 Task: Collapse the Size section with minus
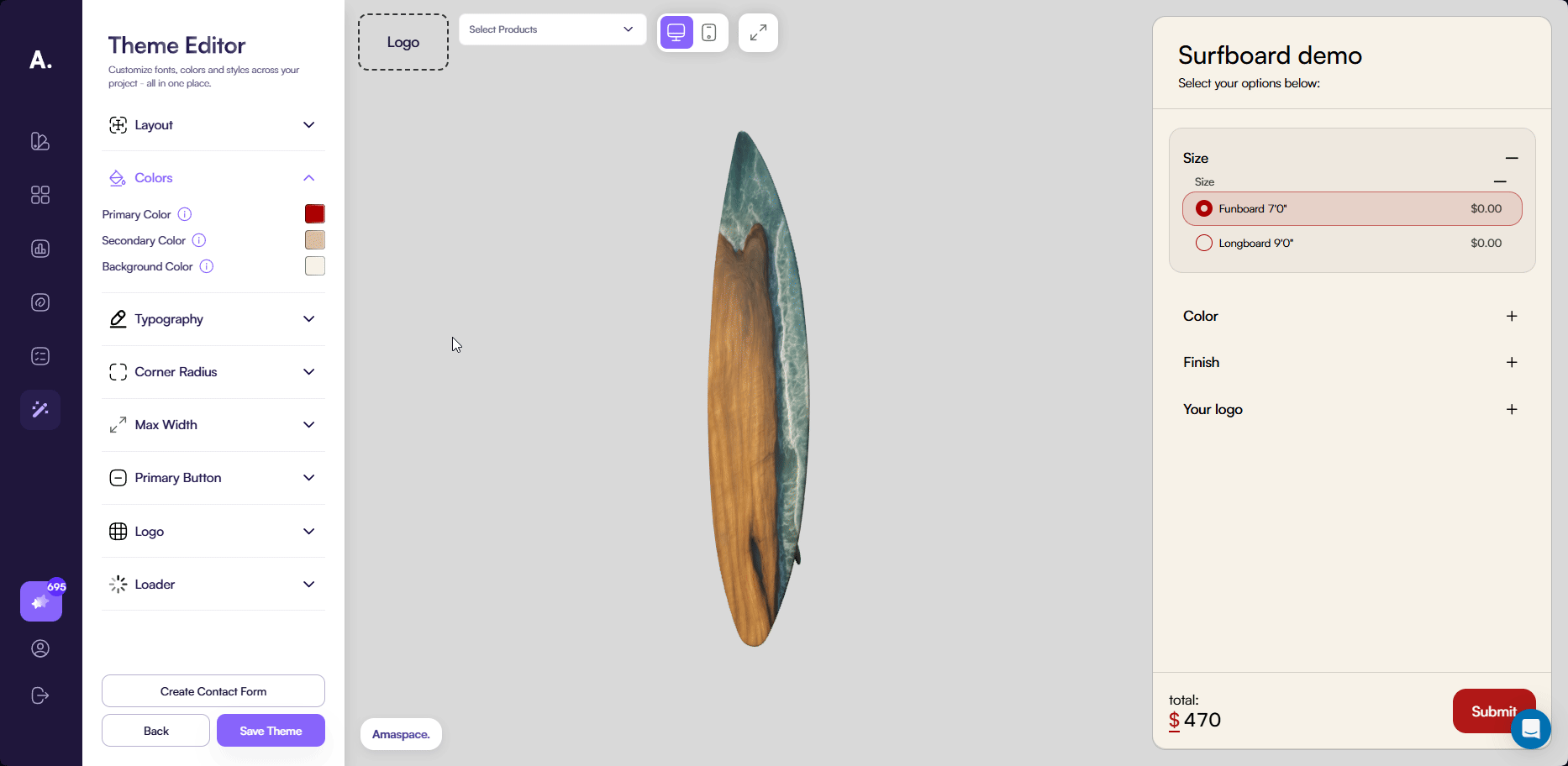click(1512, 158)
